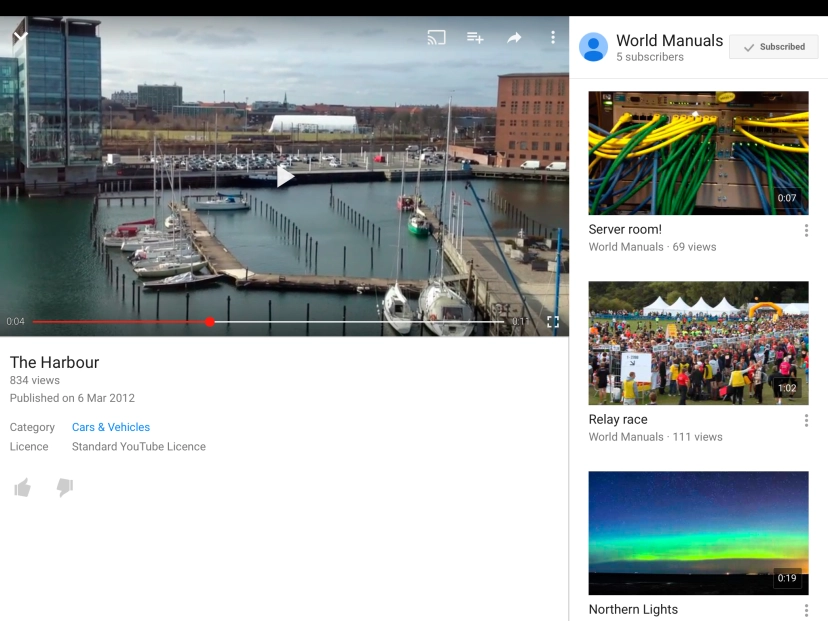This screenshot has width=828, height=621.
Task: Enter fullscreen mode
Action: 553,322
